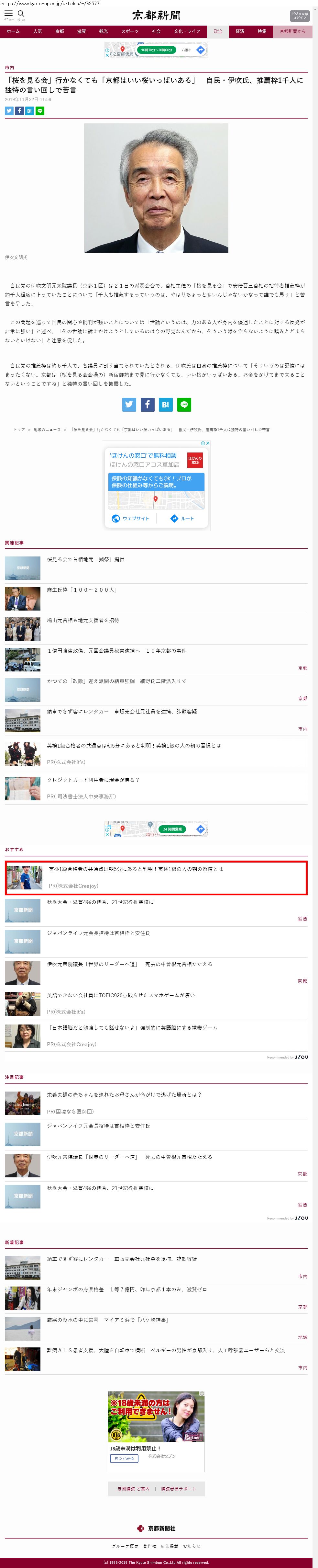Screen dimensions: 318x1568
Task: Switch to the スポーツ navigation tab
Action: click(129, 31)
